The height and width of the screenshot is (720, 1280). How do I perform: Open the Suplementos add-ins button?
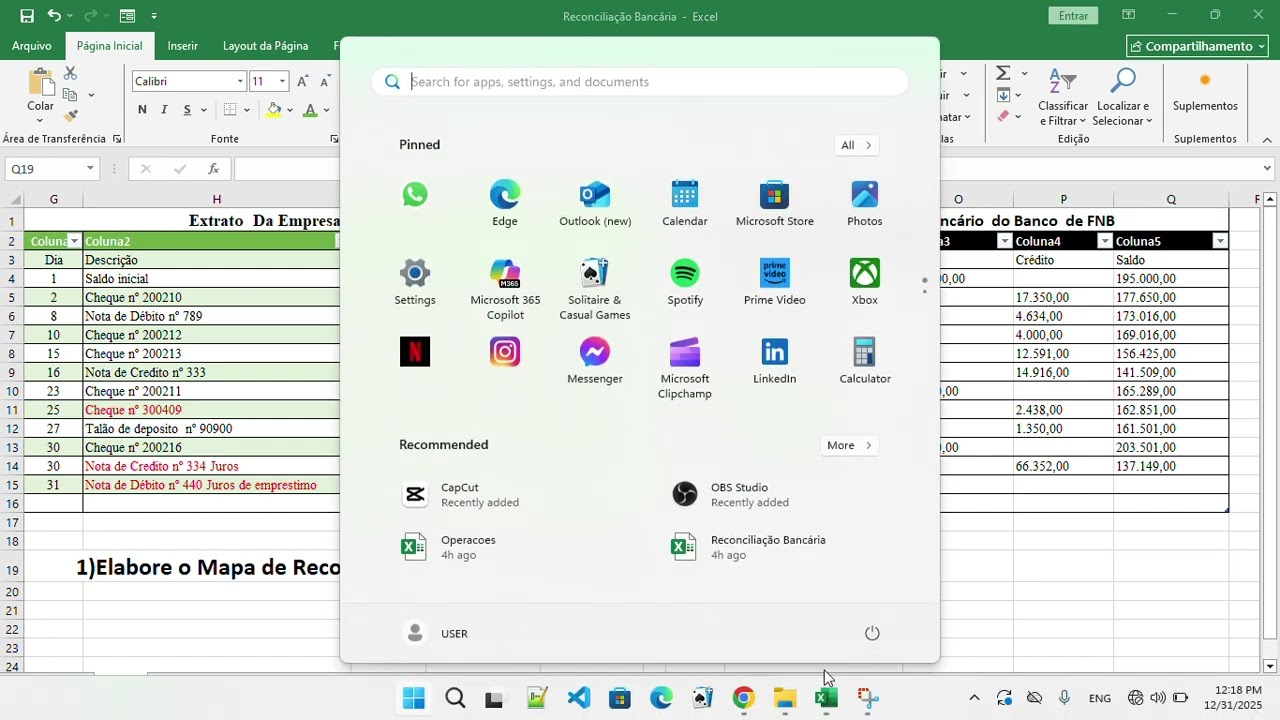tap(1205, 91)
